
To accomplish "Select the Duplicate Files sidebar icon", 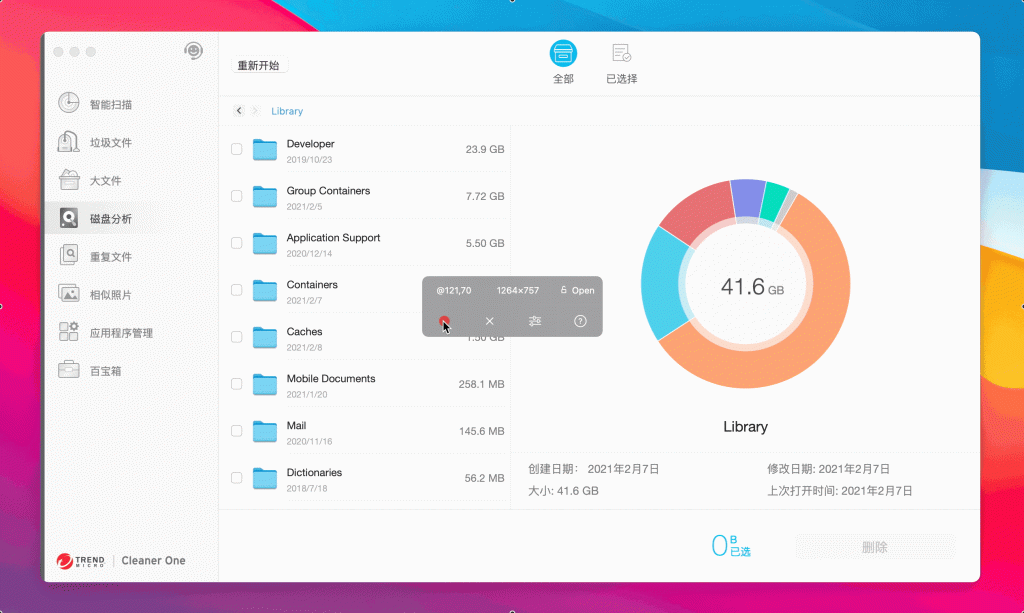I will click(69, 256).
